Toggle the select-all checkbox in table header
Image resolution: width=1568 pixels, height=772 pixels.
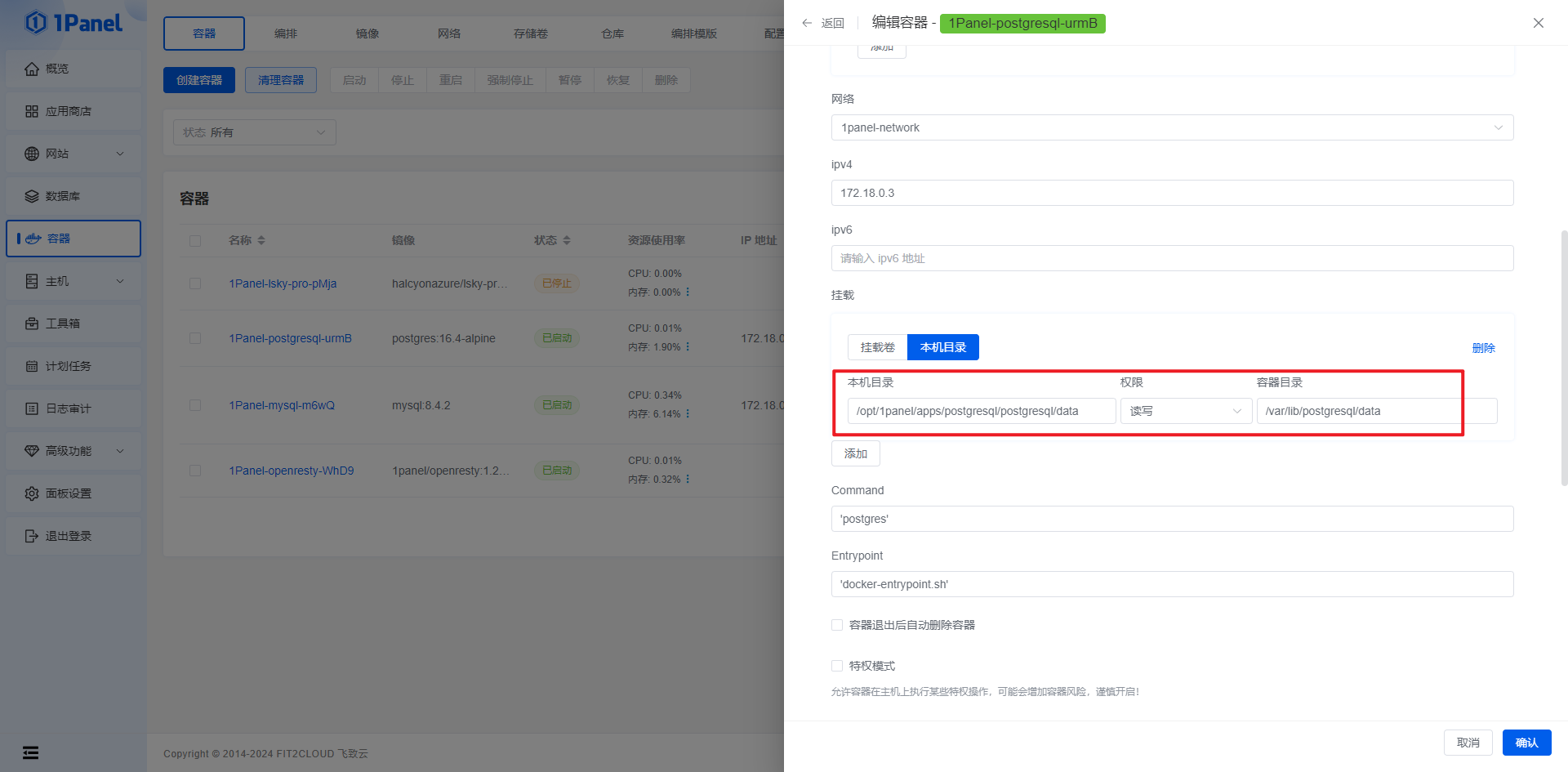tap(195, 241)
